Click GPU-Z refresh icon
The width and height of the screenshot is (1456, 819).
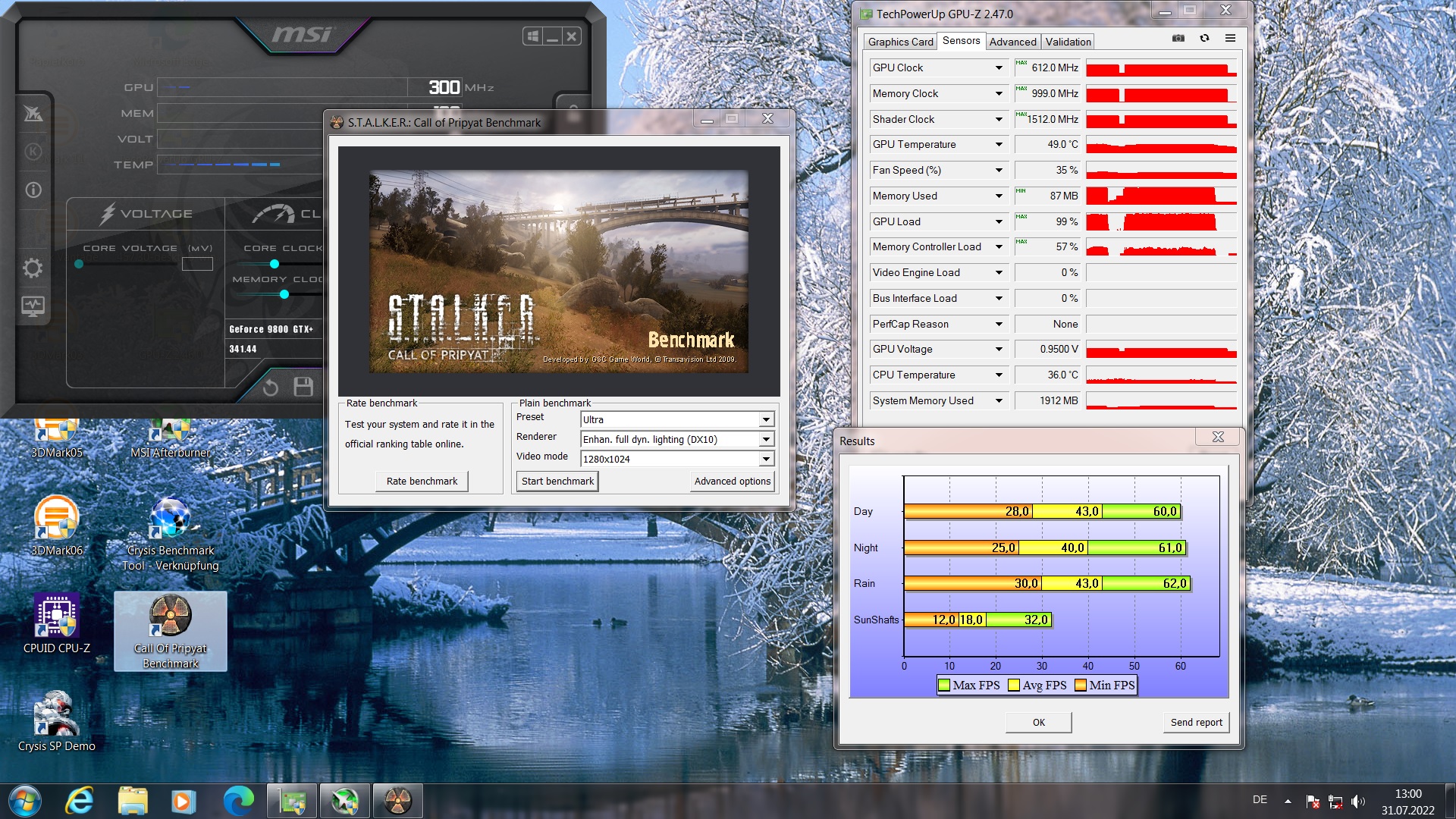pos(1204,38)
